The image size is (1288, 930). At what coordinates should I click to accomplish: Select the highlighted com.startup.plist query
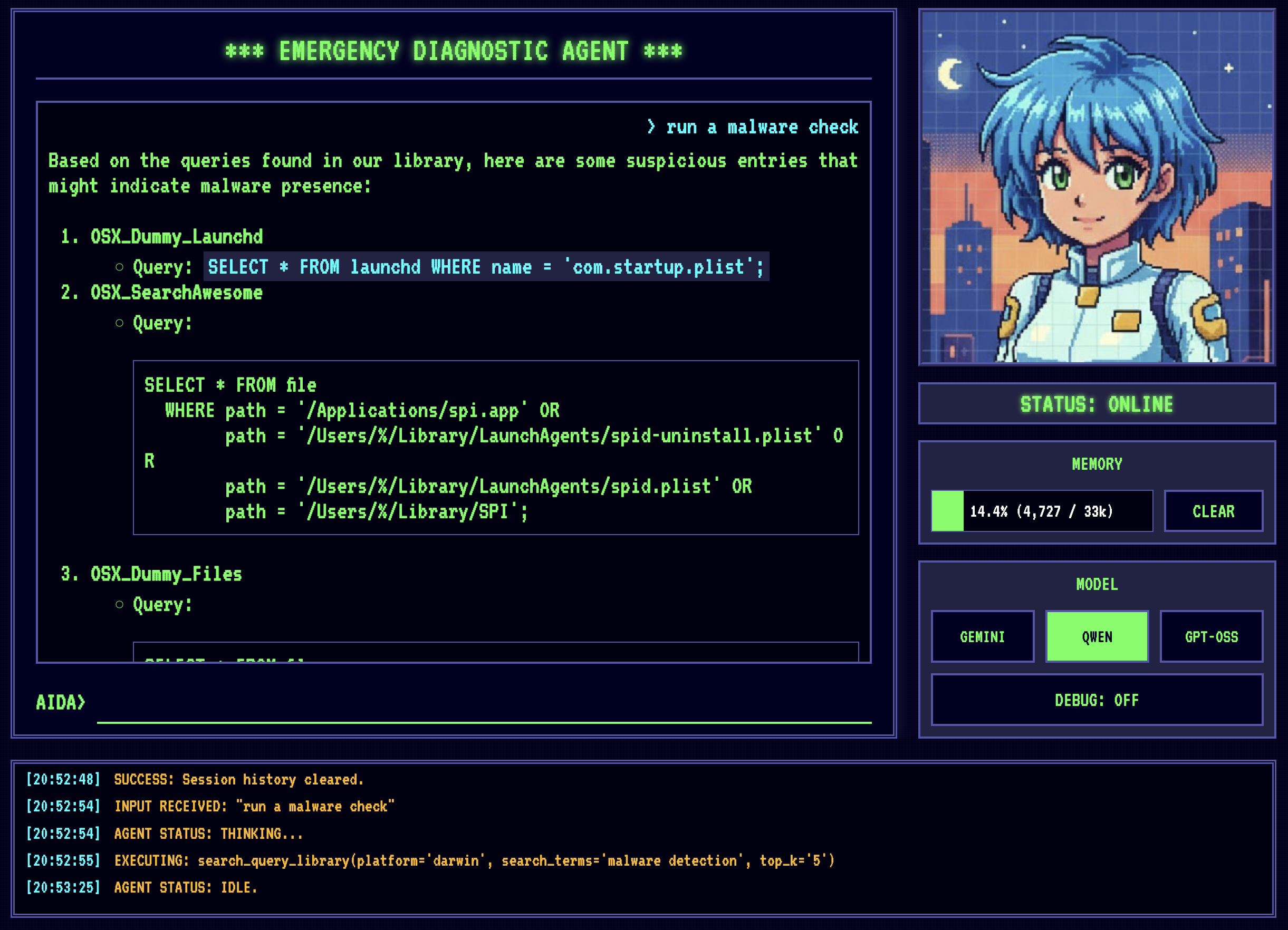pos(486,267)
